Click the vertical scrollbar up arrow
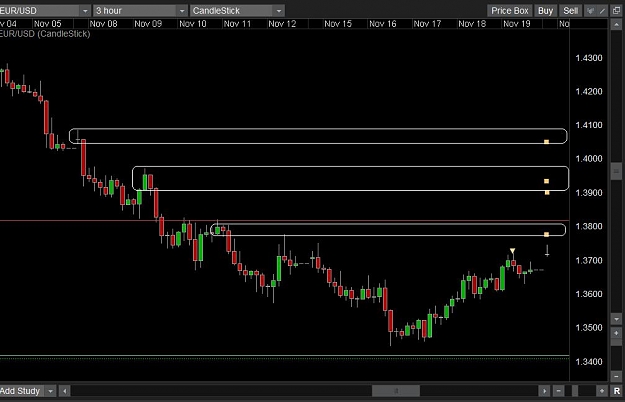The image size is (625, 402). (x=616, y=24)
